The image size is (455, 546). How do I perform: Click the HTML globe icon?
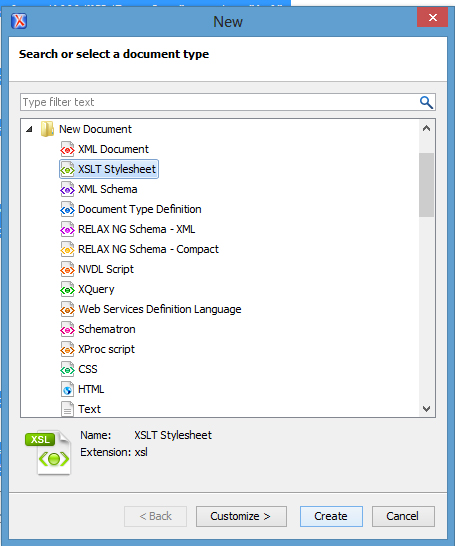(x=67, y=389)
